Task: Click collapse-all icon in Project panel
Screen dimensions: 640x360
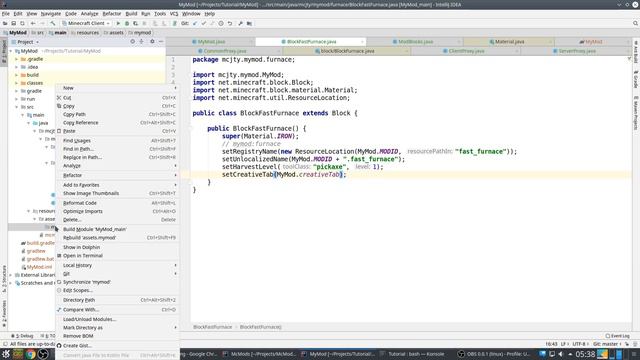Action: pos(142,42)
